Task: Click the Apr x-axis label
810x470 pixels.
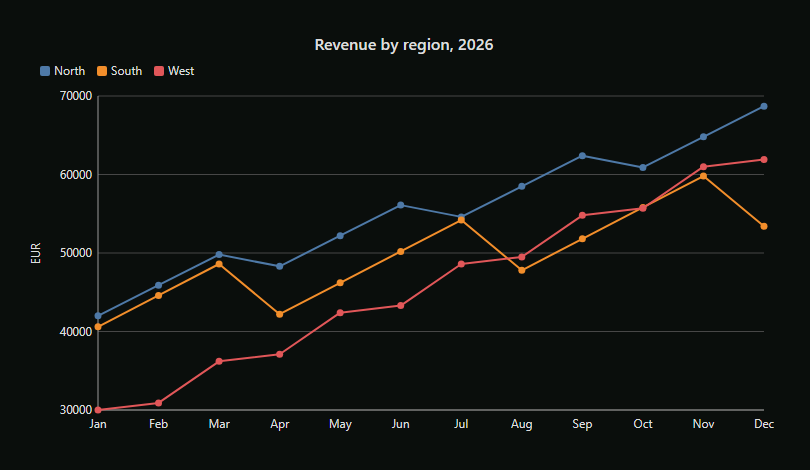Action: point(279,425)
